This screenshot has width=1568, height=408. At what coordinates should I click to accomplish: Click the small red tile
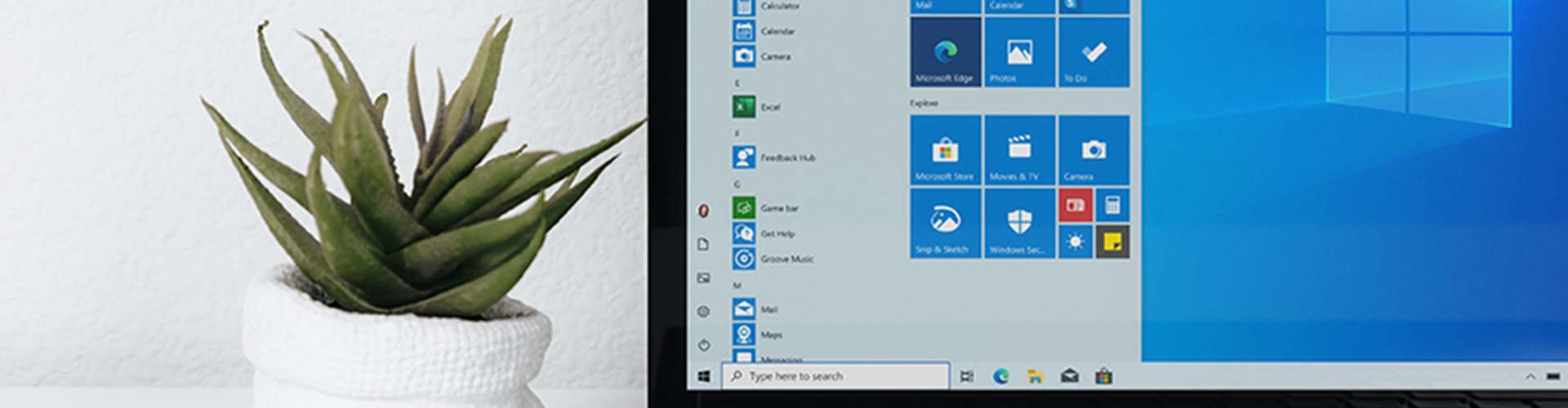pyautogui.click(x=1076, y=206)
